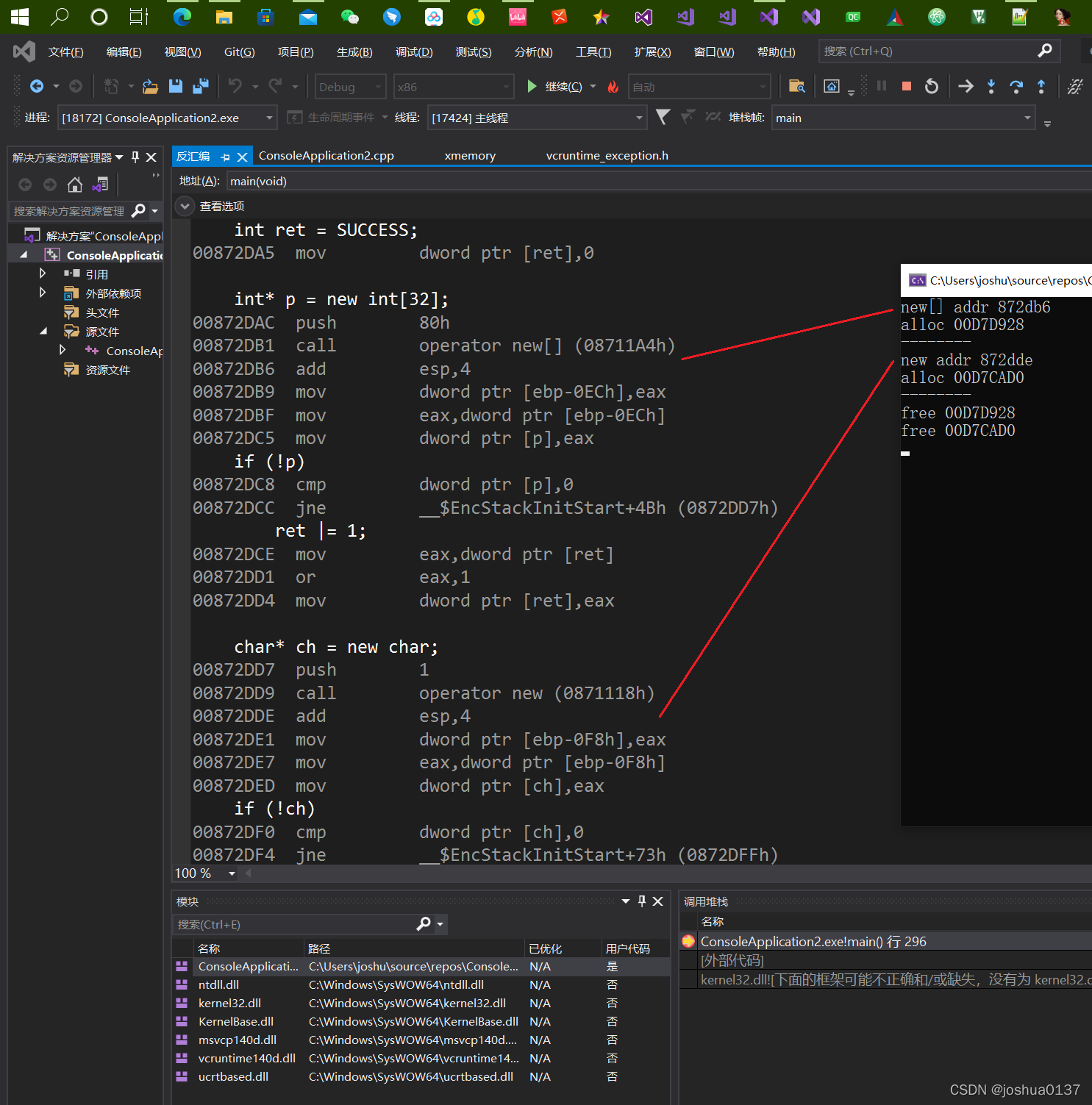
Task: Open the x86 platform dropdown
Action: pos(454,87)
